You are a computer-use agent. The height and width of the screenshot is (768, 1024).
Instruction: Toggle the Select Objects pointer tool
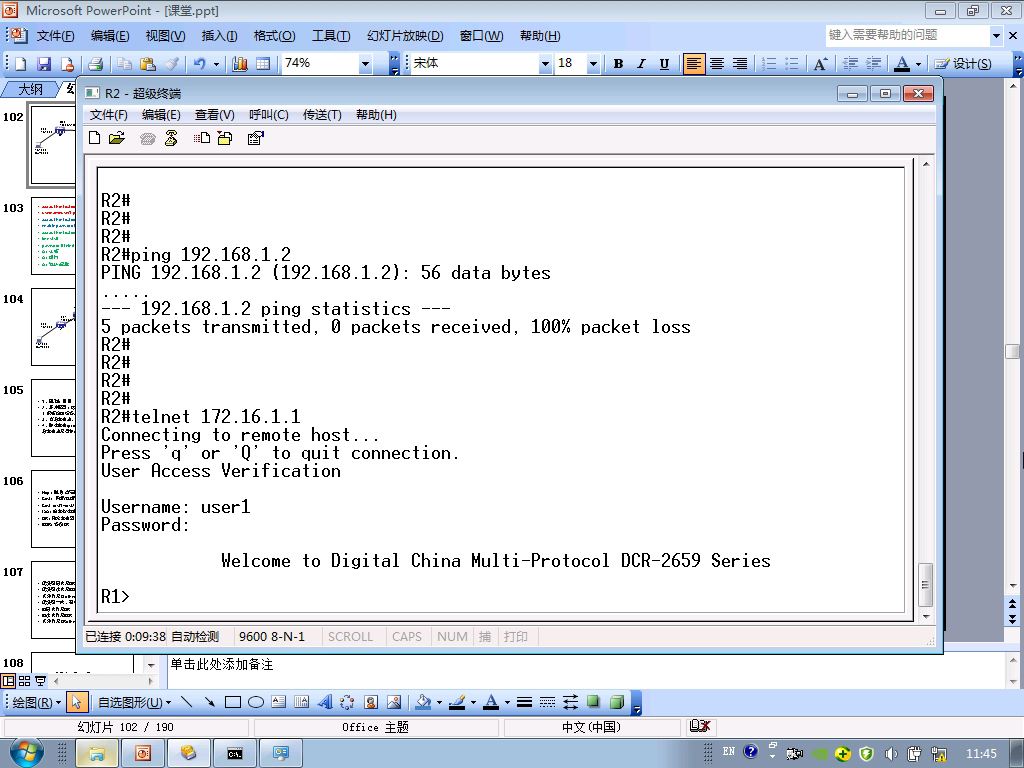point(76,702)
